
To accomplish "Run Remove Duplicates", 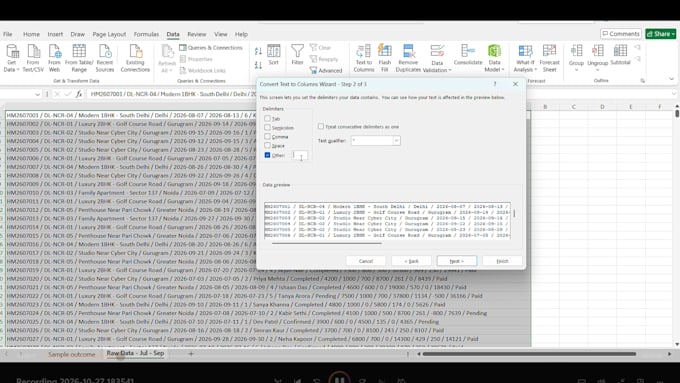I will coord(408,58).
